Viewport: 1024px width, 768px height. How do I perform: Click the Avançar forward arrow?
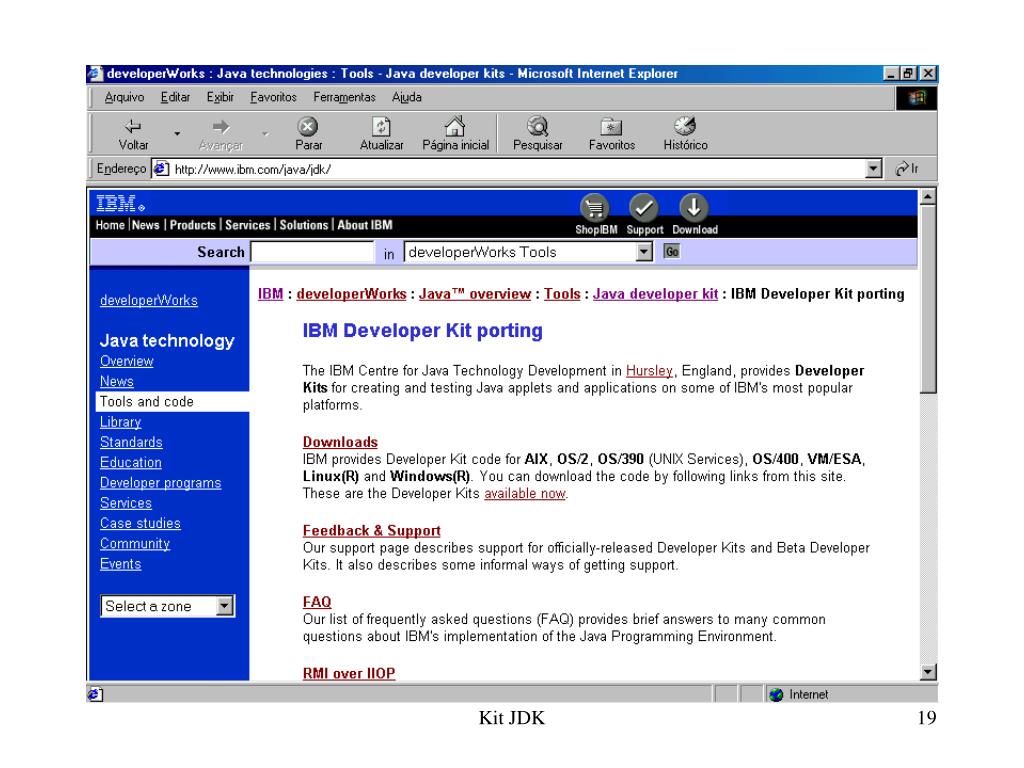pos(221,127)
